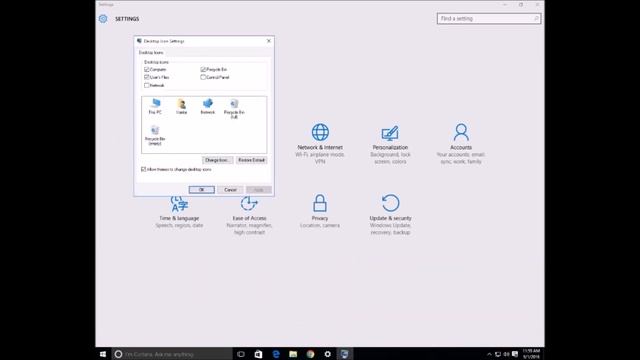The width and height of the screenshot is (640, 360).
Task: Open Personalization settings tile
Action: point(390,144)
